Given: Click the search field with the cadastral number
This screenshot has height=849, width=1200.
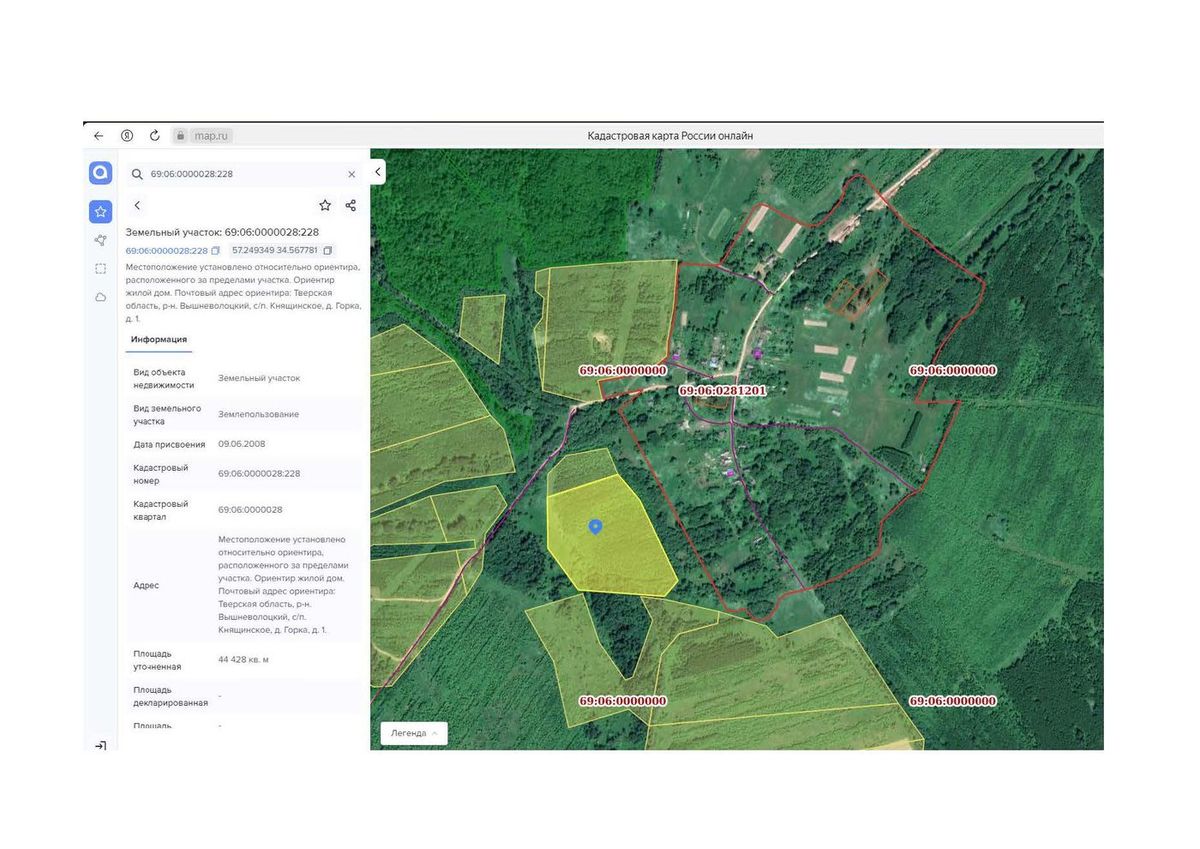Looking at the screenshot, I should (x=244, y=174).
